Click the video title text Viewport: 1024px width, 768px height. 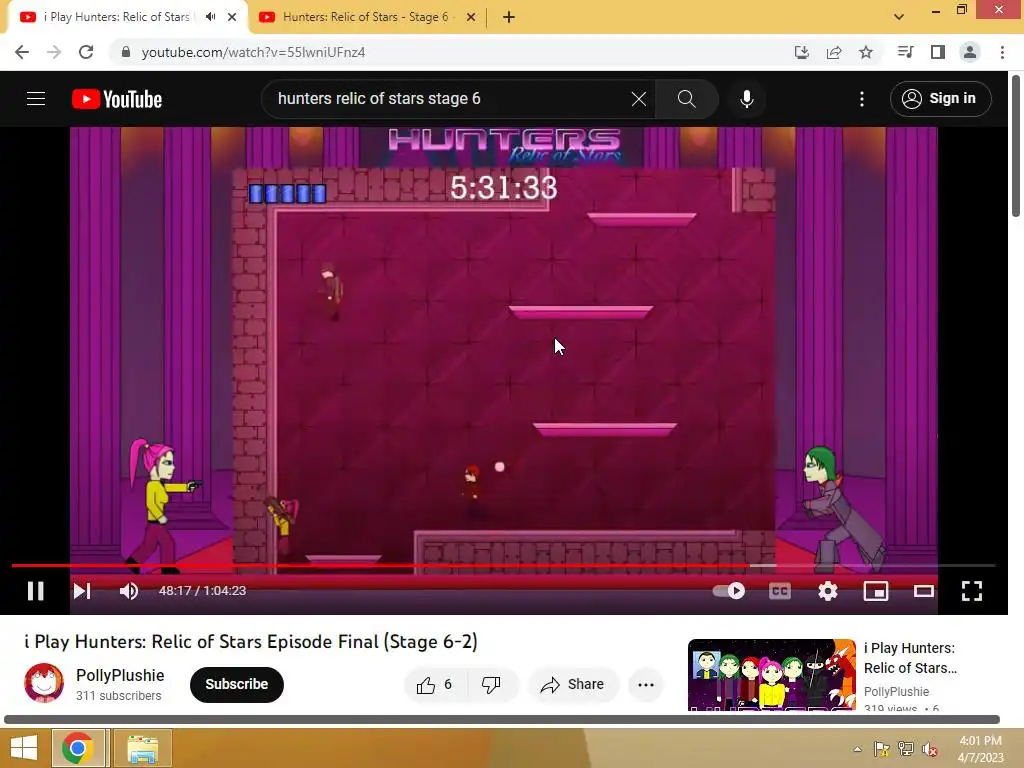tap(251, 641)
